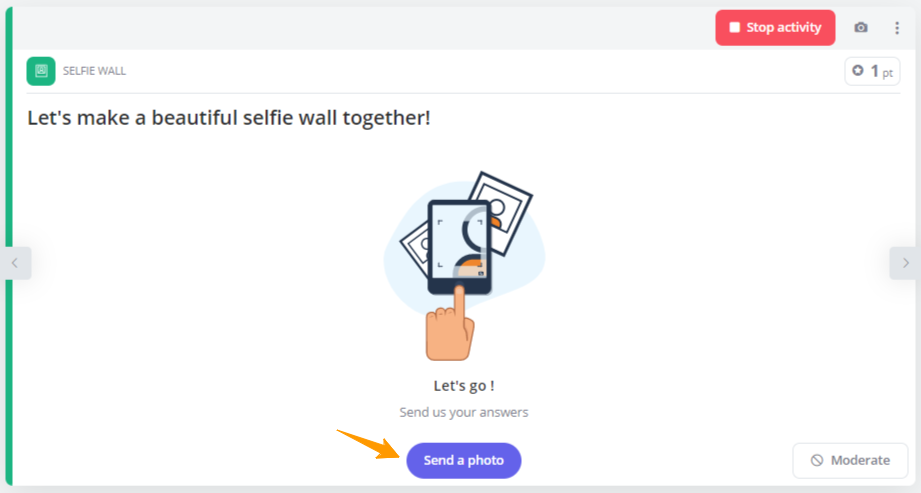The image size is (921, 493).
Task: Click the phone selfie illustration
Action: coord(459,247)
